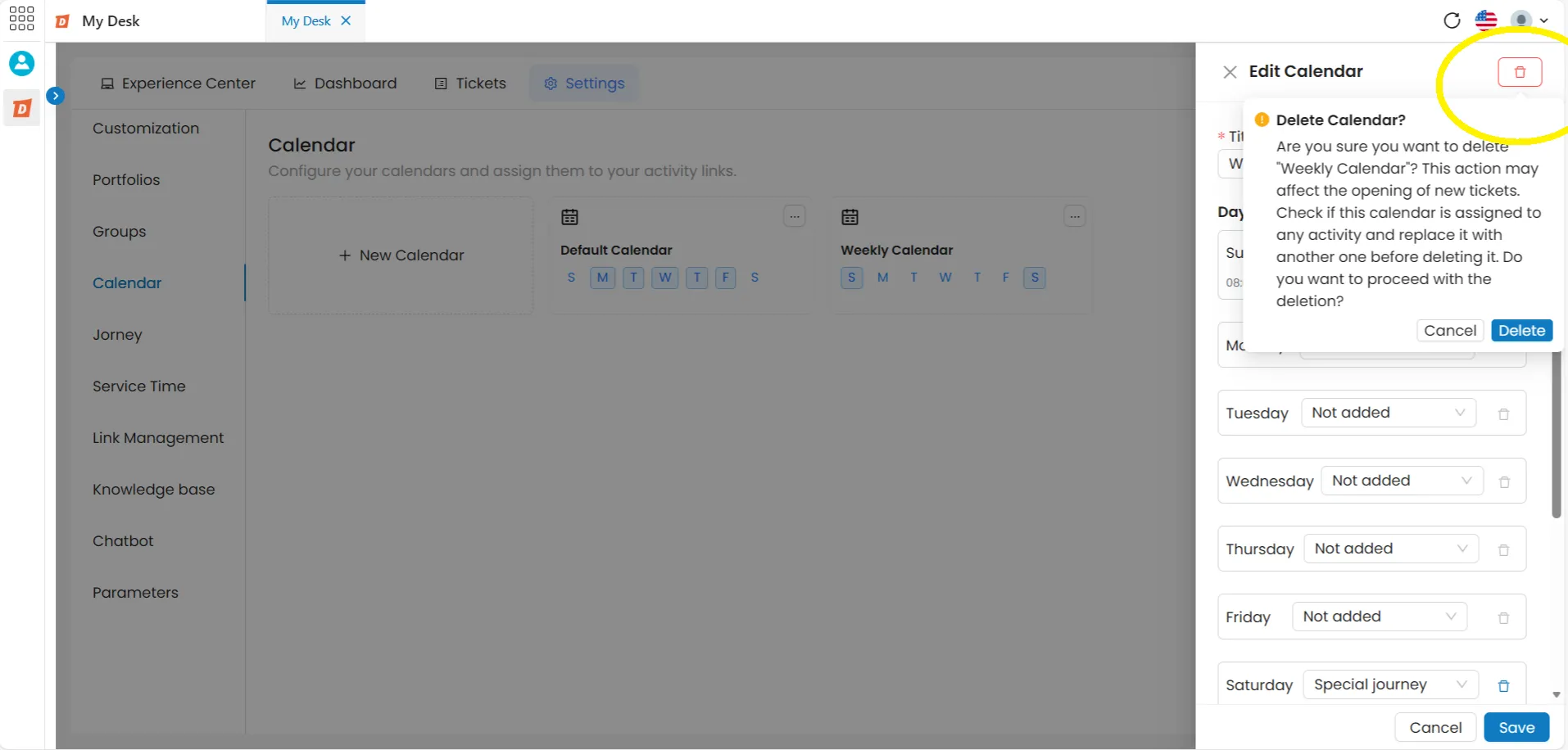Remove Wednesday journey with trash icon
This screenshot has height=750, width=1568.
pyautogui.click(x=1503, y=482)
